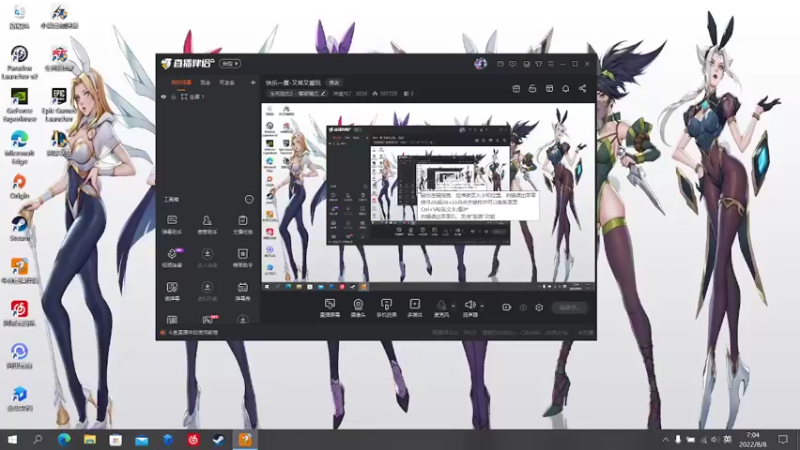Open the voice tool with NEW badge
This screenshot has height=450, width=800.
click(172, 258)
